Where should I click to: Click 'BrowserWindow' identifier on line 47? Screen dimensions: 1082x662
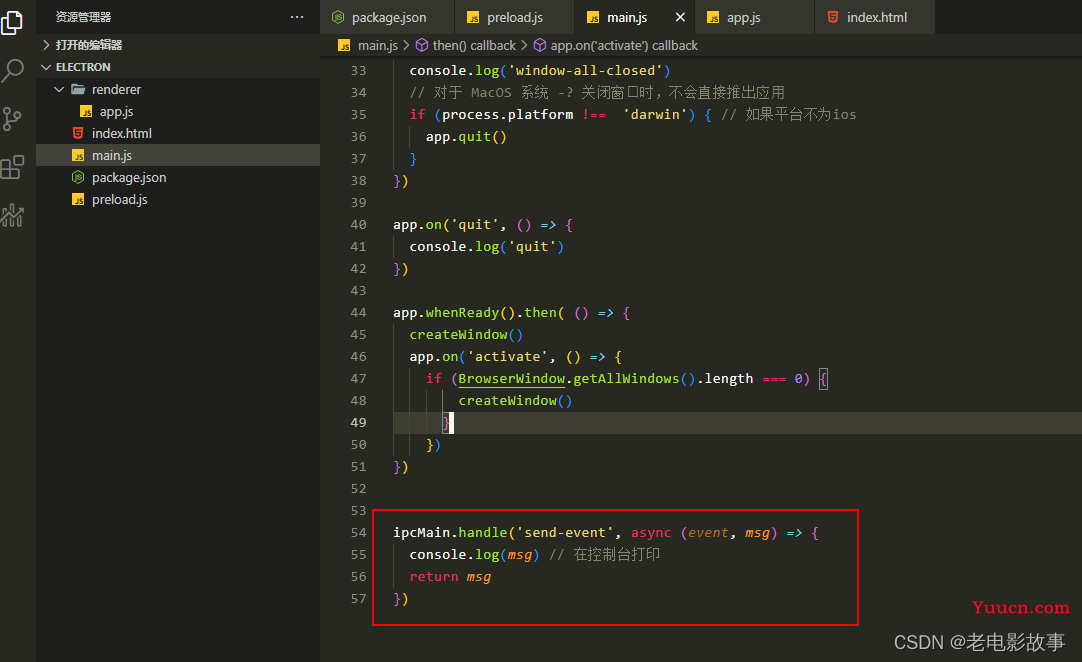pos(511,378)
